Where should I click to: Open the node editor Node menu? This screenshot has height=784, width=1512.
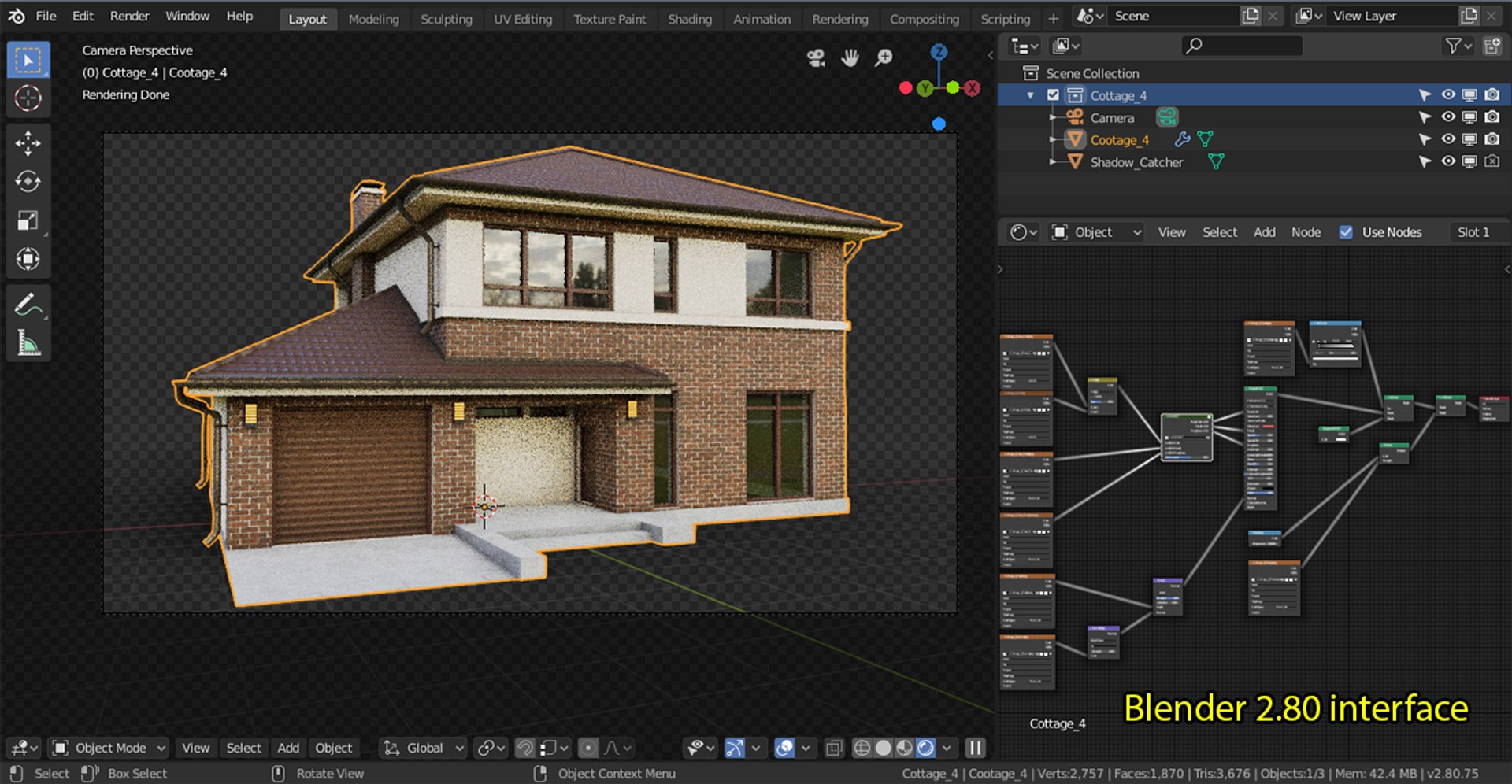point(1306,232)
